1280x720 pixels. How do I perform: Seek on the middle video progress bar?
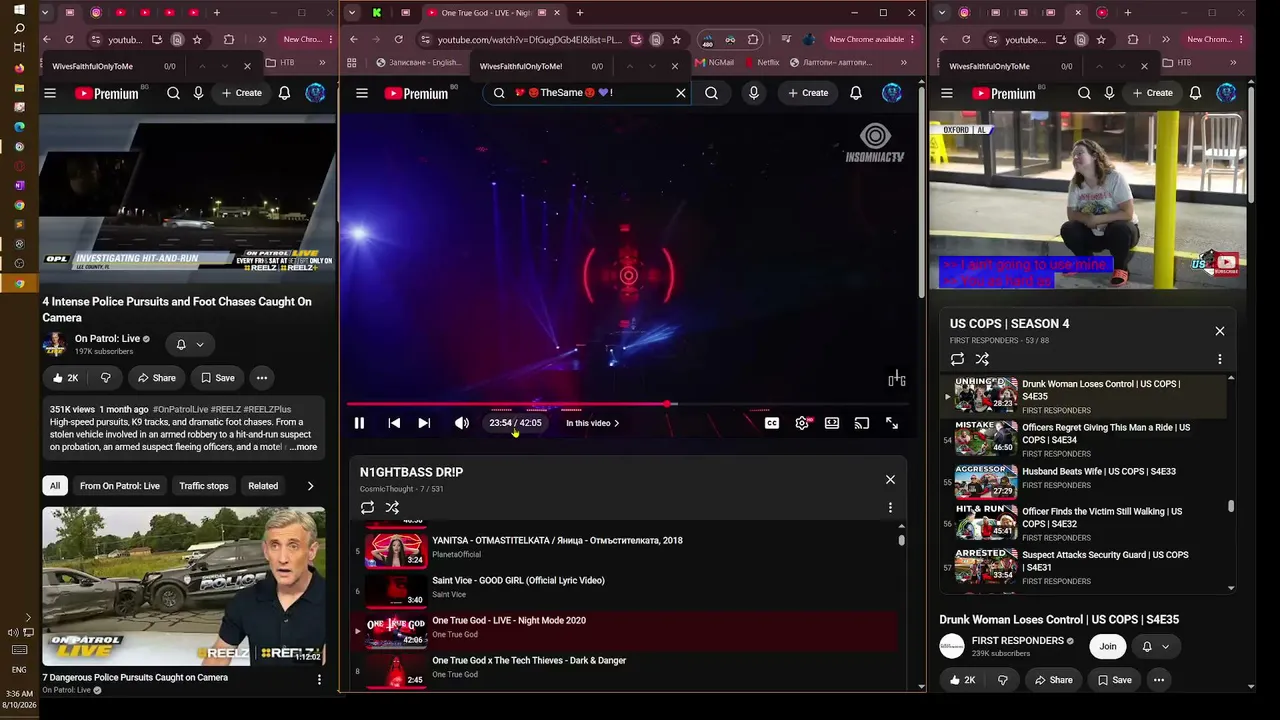pyautogui.click(x=627, y=404)
